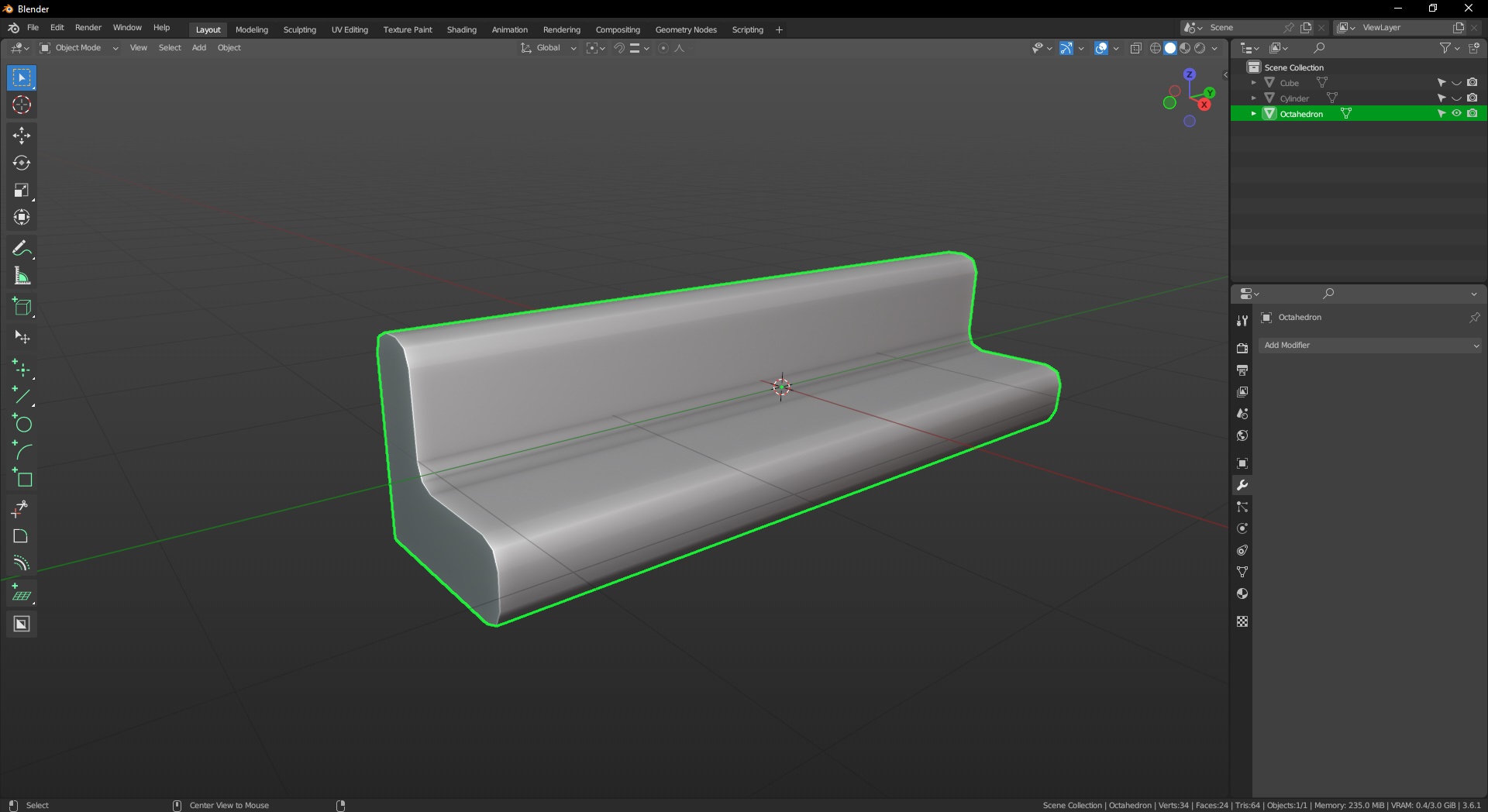Open the Object Mode dropdown
The width and height of the screenshot is (1488, 812).
point(79,48)
